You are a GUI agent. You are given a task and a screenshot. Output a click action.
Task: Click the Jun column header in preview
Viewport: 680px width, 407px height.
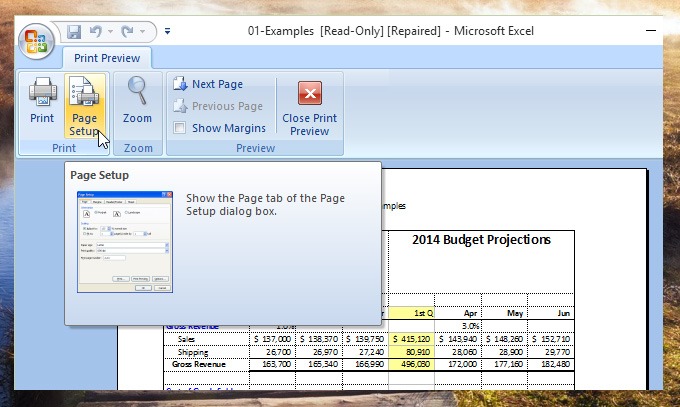click(563, 312)
